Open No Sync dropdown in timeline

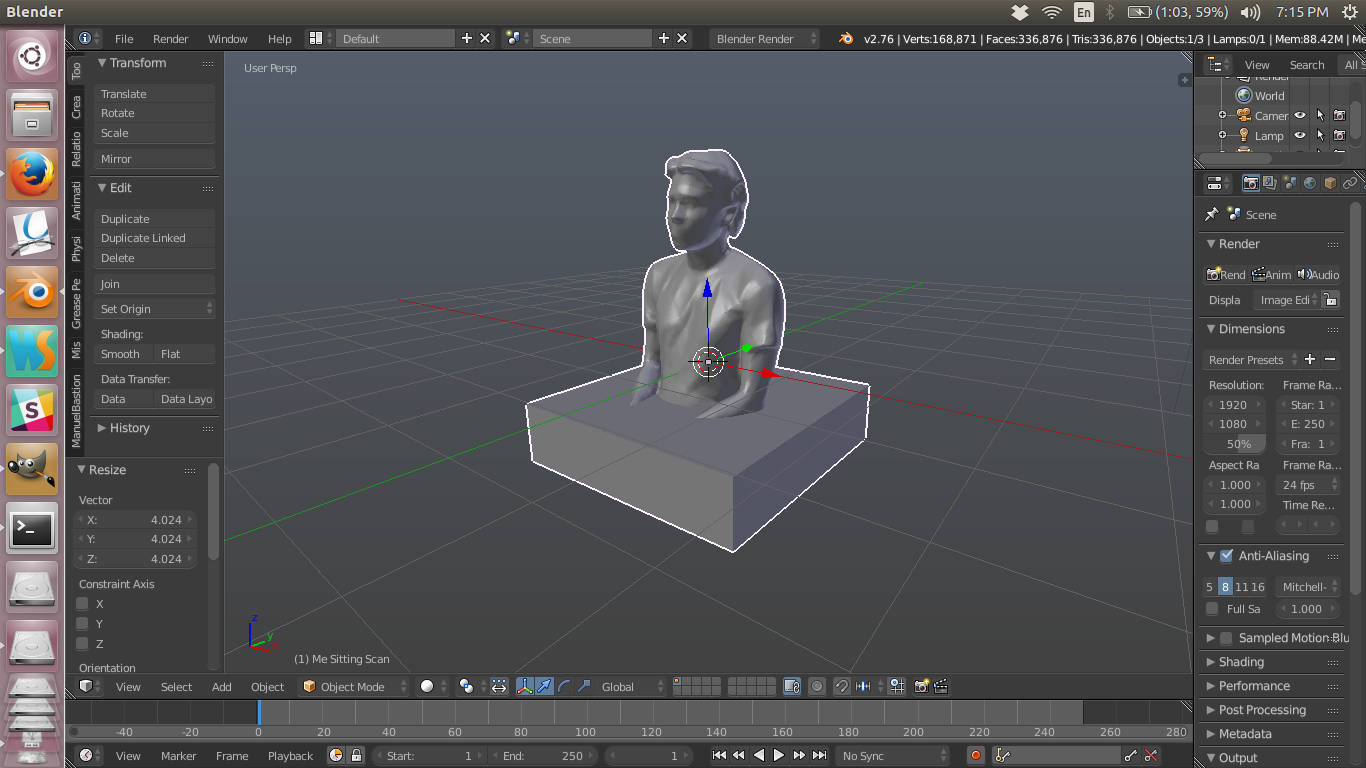click(892, 755)
